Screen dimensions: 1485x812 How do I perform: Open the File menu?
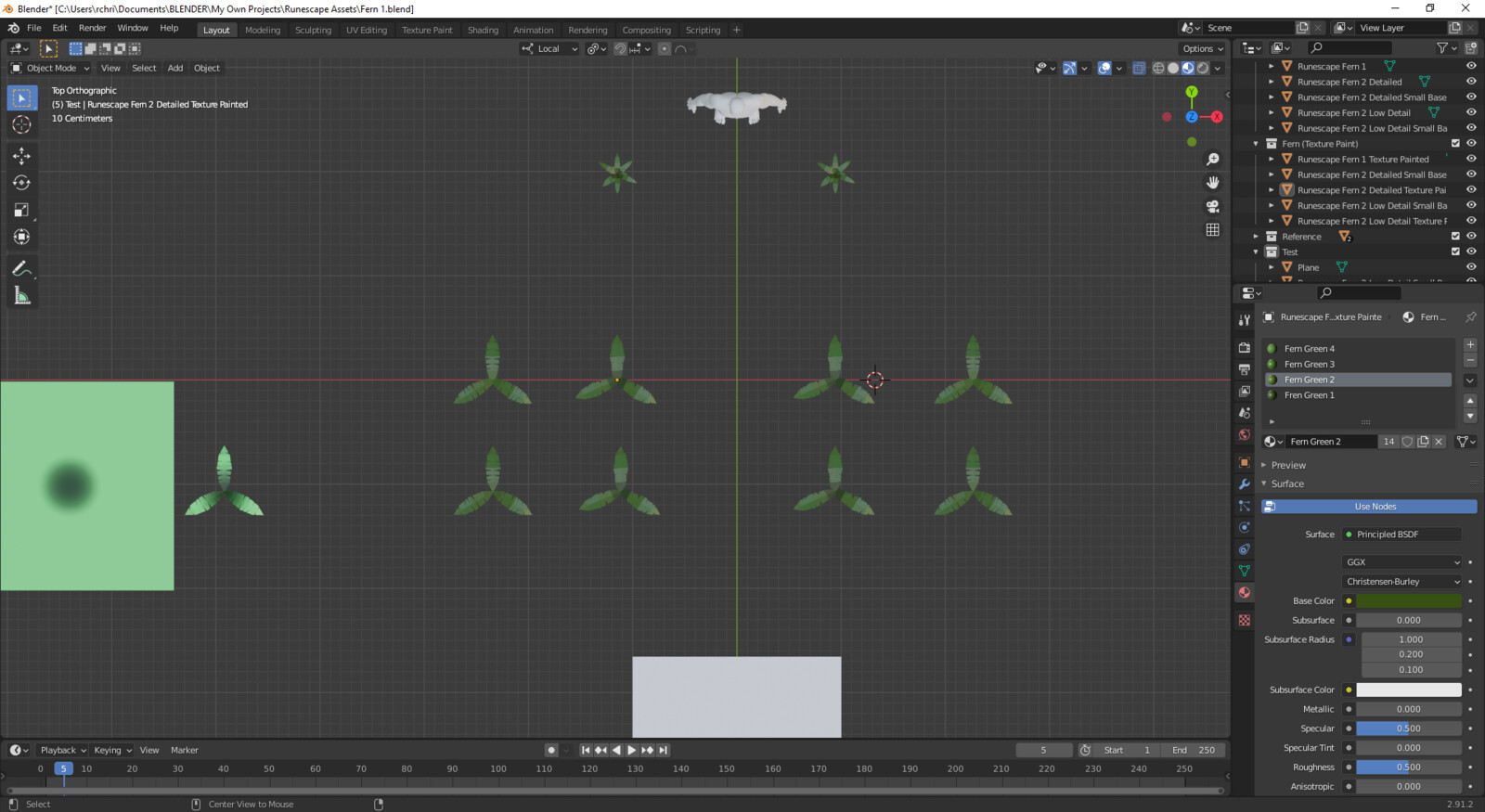(34, 28)
